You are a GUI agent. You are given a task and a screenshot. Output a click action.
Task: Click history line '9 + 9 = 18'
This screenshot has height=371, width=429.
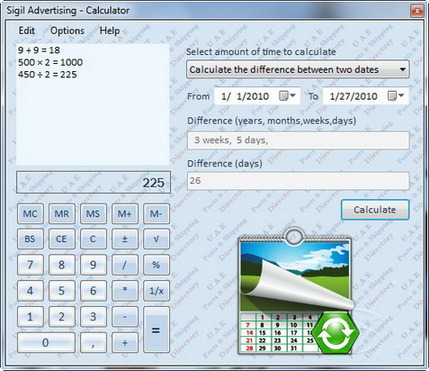39,50
